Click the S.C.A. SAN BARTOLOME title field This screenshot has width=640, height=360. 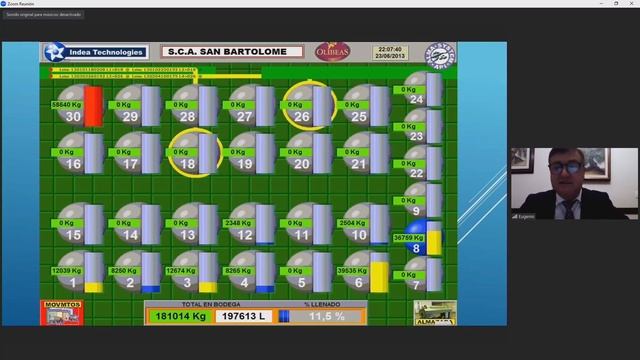point(232,52)
